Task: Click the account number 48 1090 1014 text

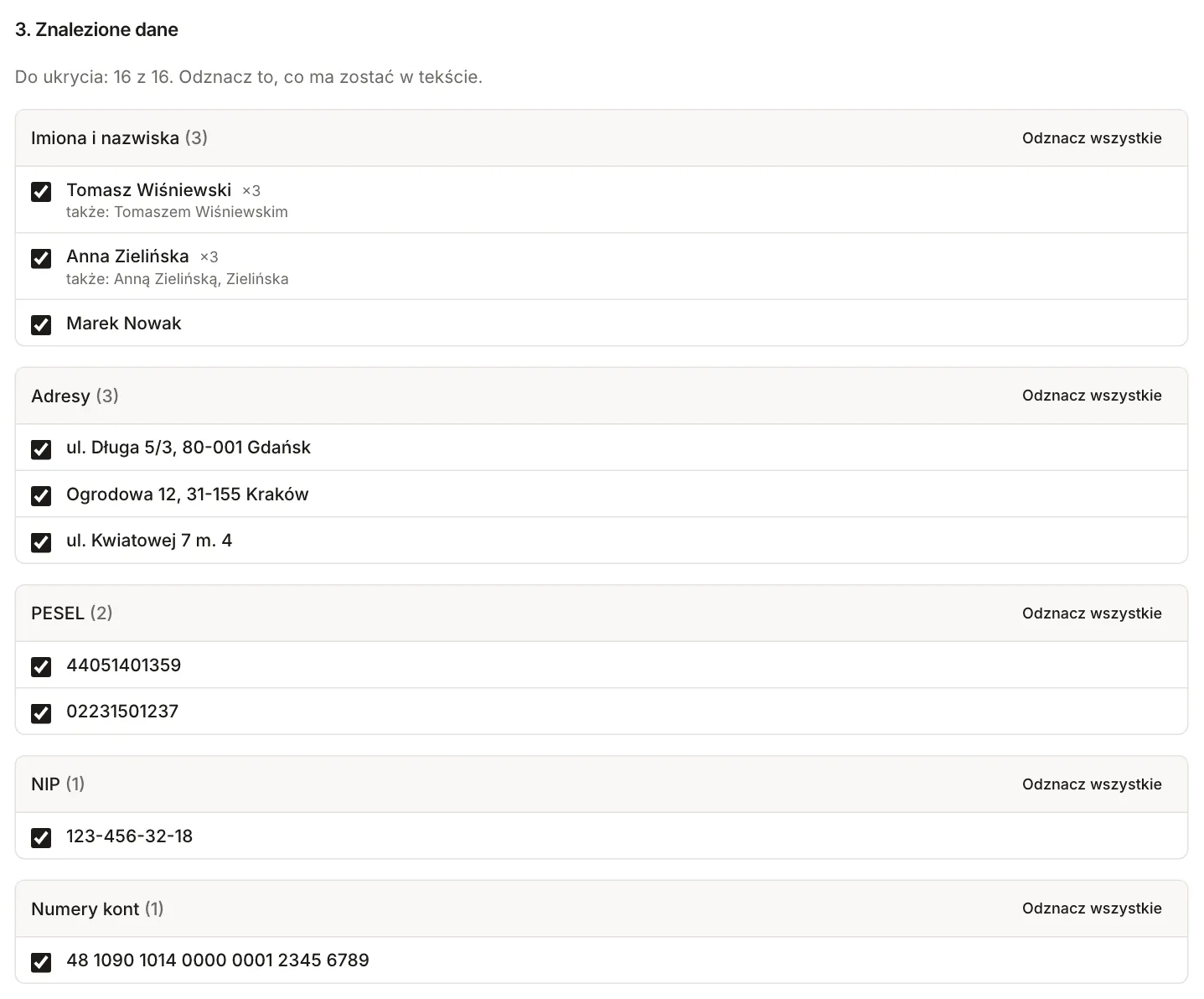Action: [218, 960]
